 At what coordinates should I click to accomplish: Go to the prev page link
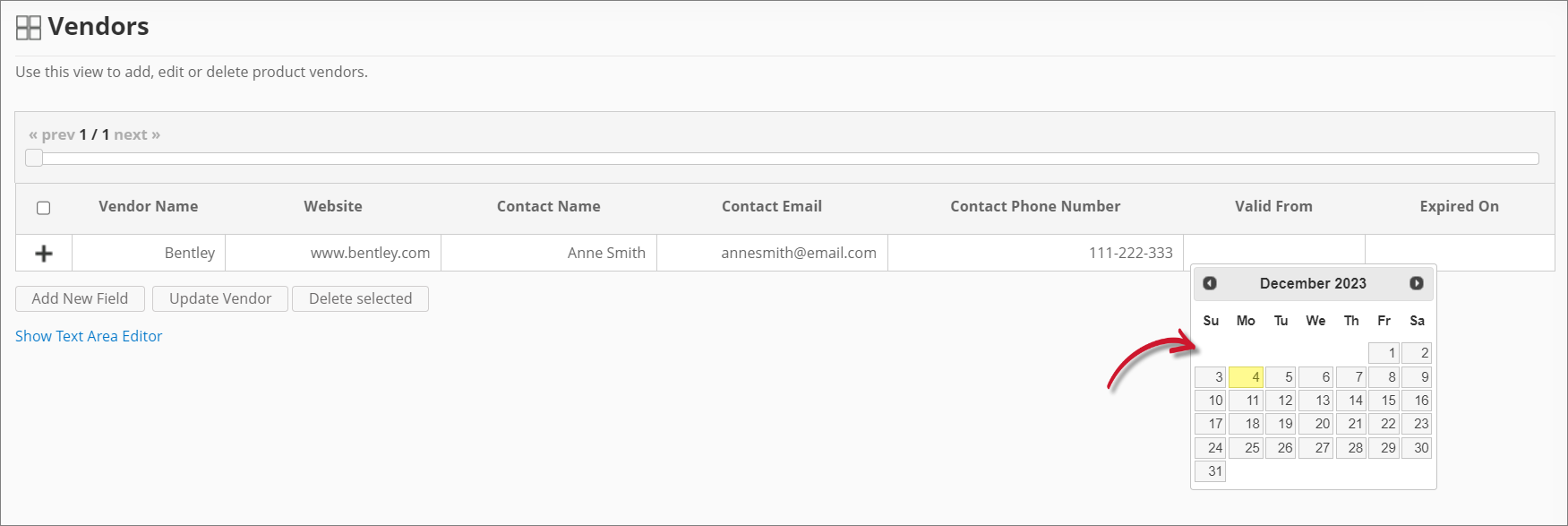point(52,134)
